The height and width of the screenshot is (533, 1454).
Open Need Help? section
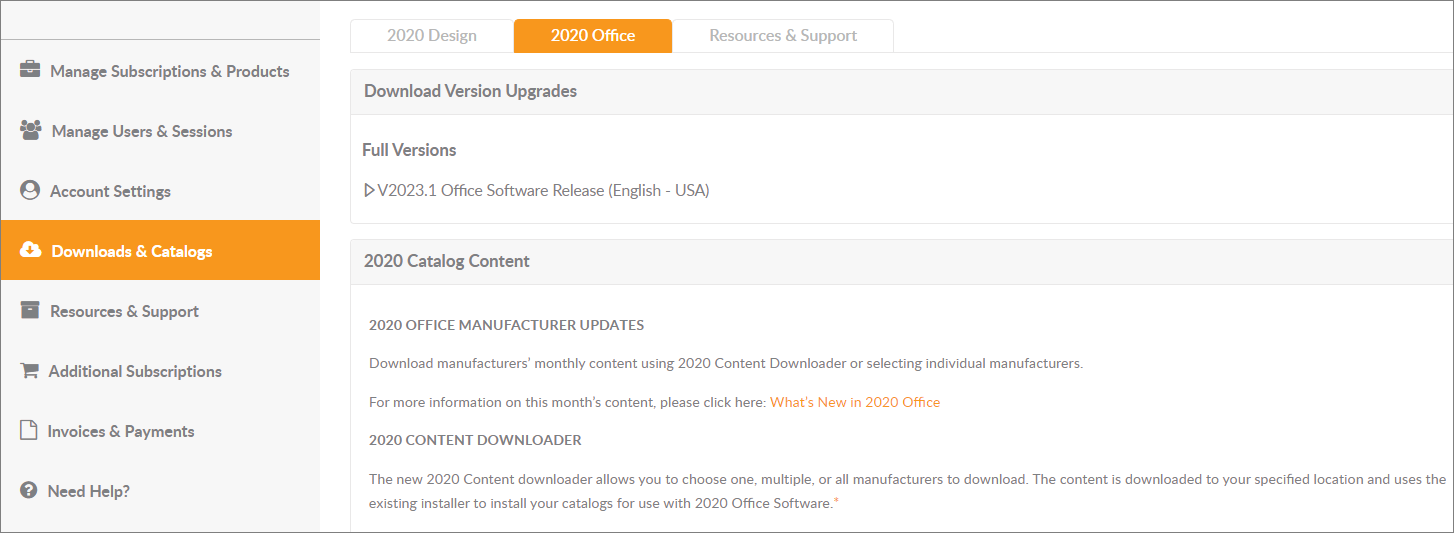160,491
